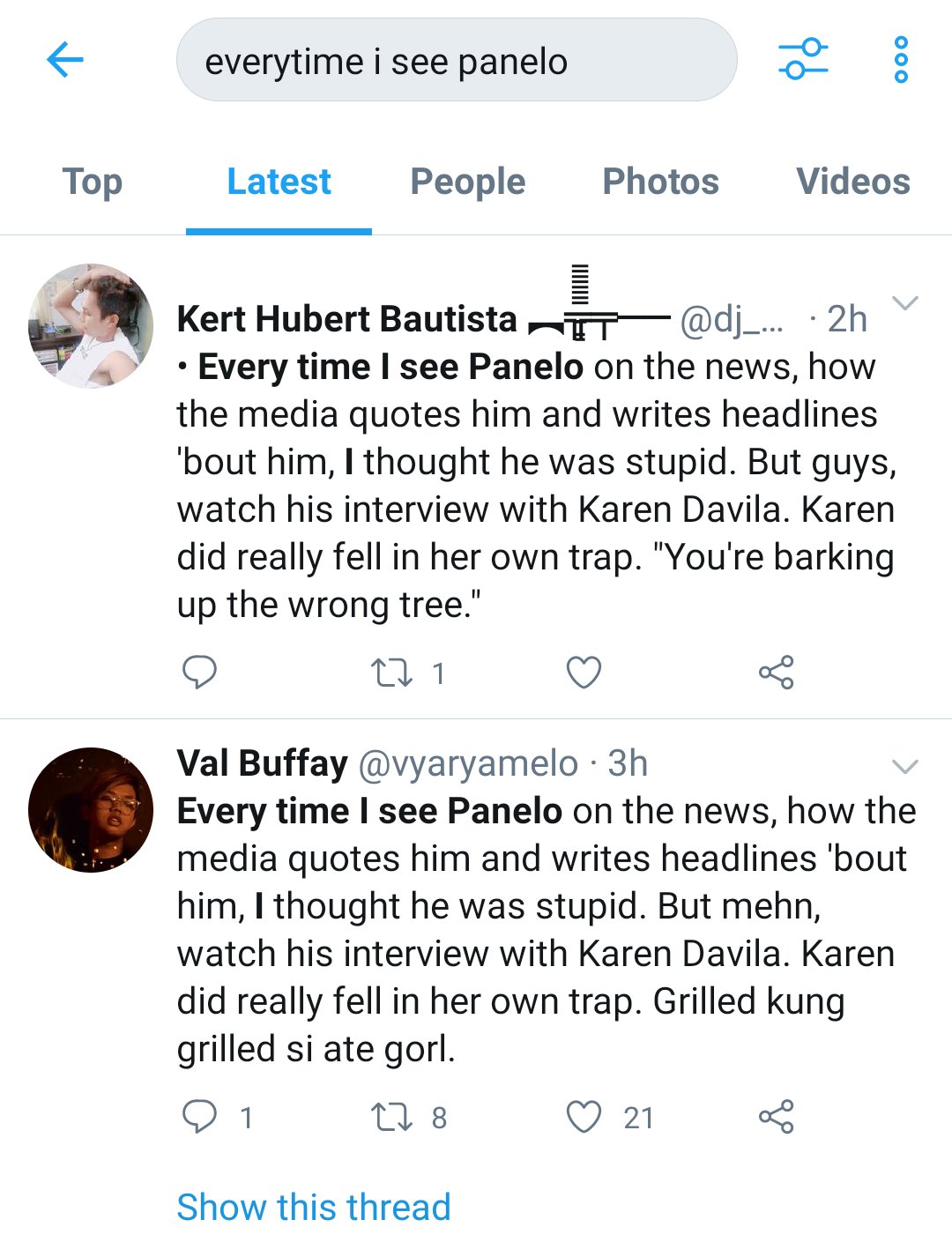
Task: Expand options chevron on Kert's tweet
Action: pyautogui.click(x=905, y=303)
